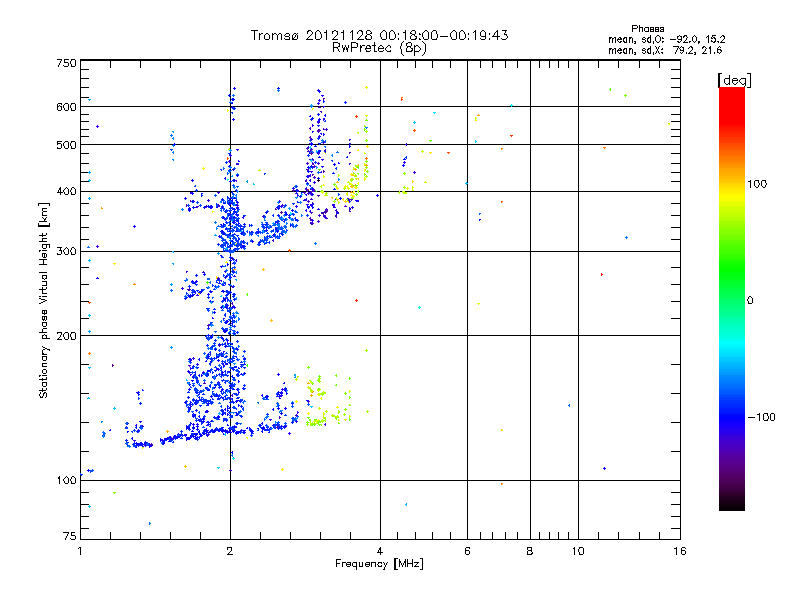Click the y-axis label '600'
800x600 pixels.
click(66, 107)
